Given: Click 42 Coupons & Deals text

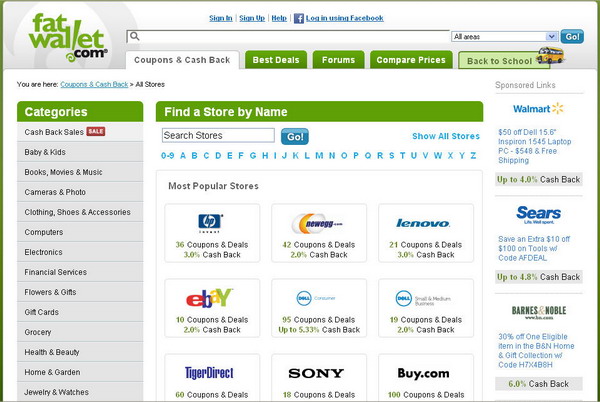Looking at the screenshot, I should (319, 245).
